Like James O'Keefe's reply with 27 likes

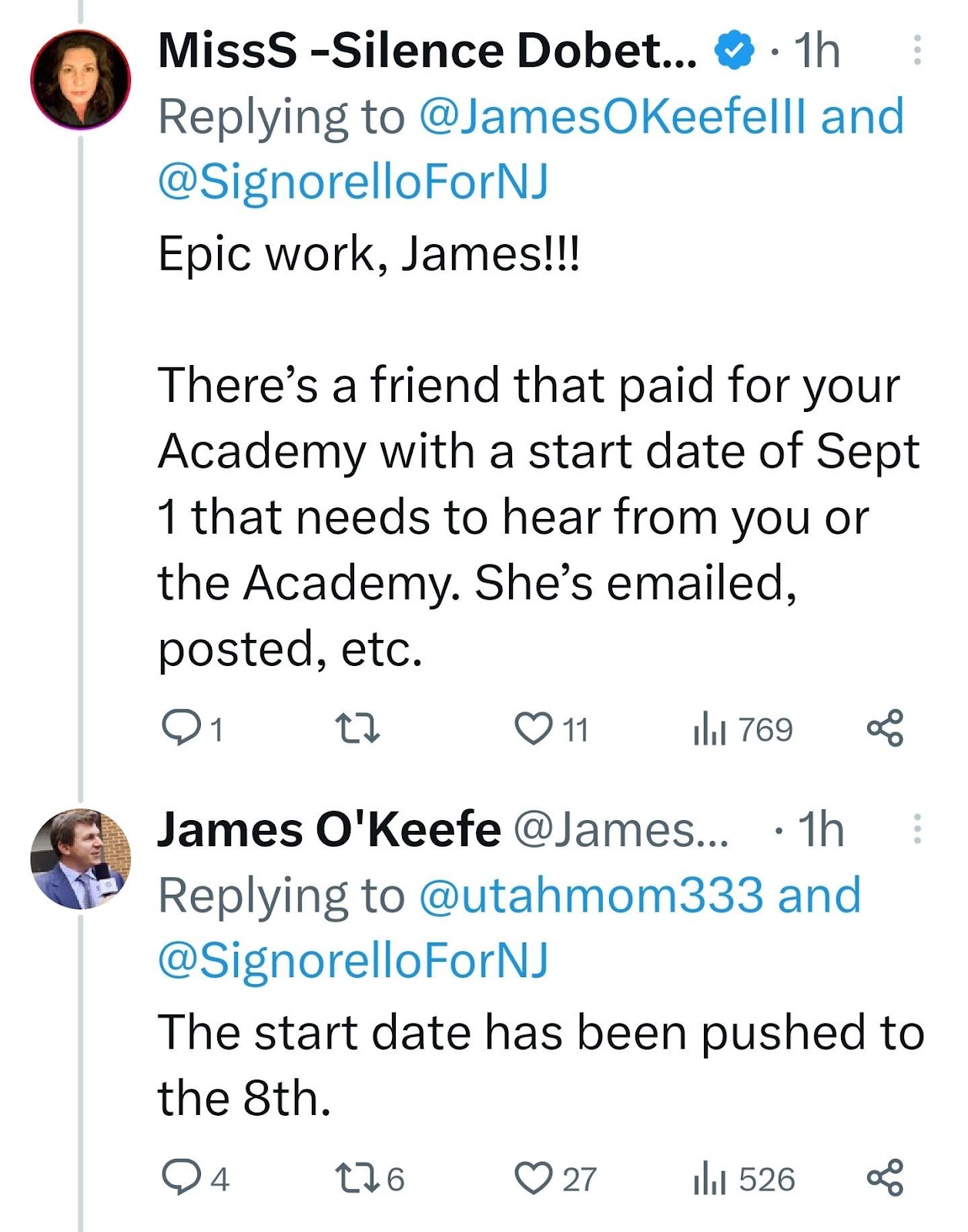[533, 1178]
